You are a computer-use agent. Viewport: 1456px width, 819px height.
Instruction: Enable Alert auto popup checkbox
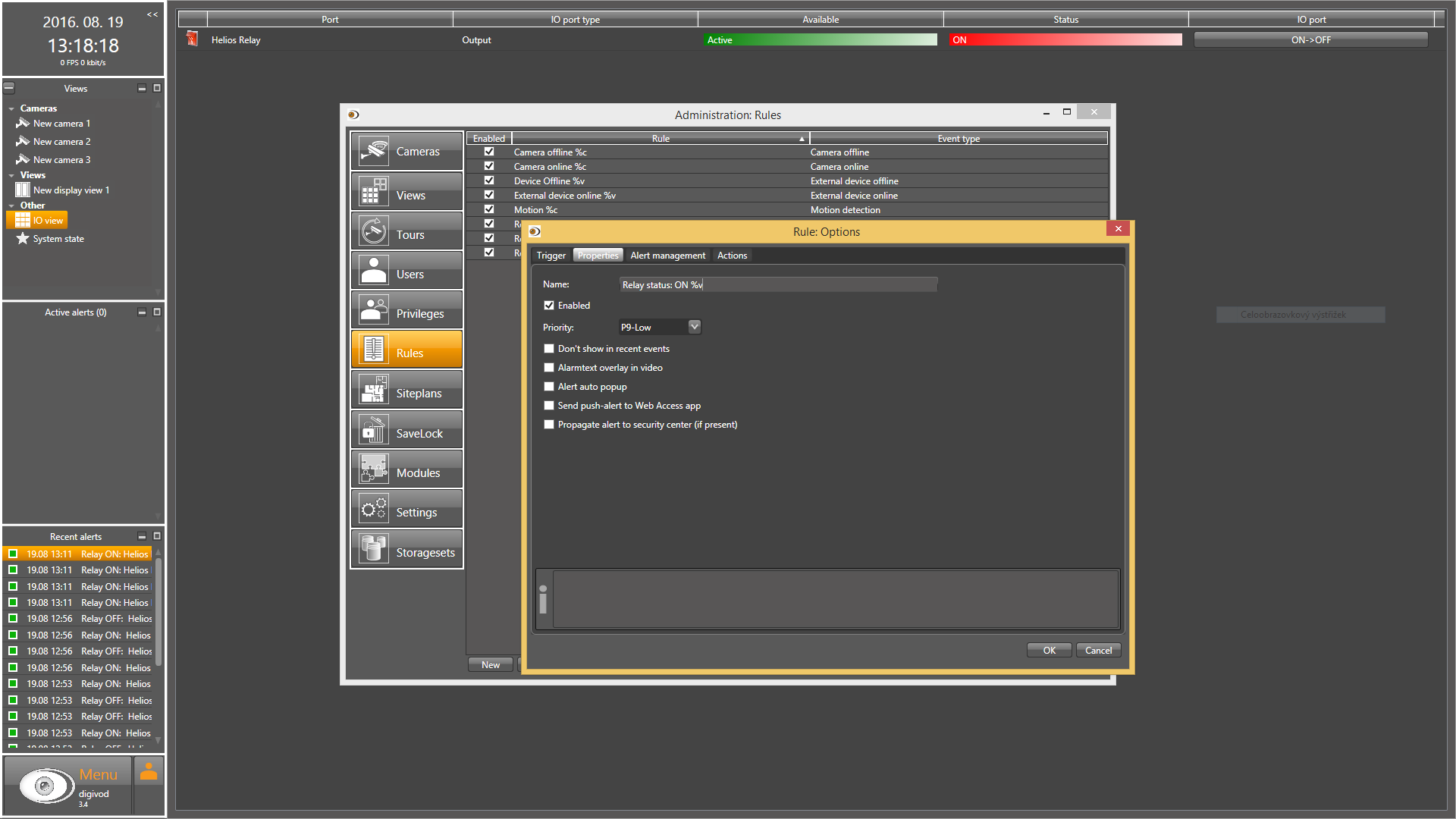[x=549, y=387]
